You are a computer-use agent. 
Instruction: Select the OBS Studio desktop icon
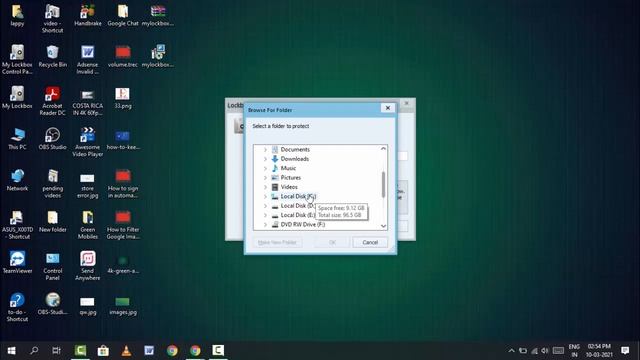pos(52,139)
